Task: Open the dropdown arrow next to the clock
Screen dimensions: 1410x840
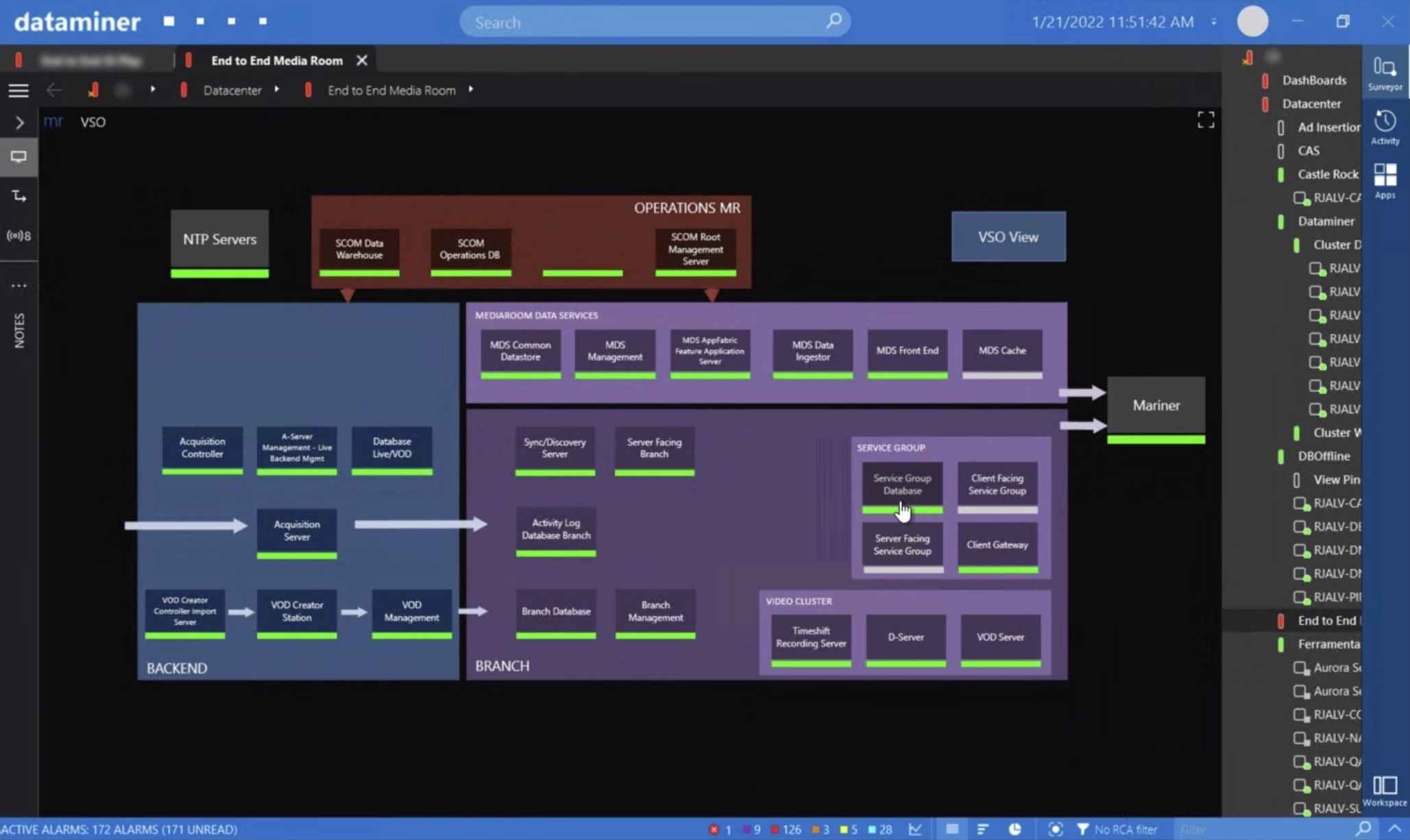Action: point(1213,22)
